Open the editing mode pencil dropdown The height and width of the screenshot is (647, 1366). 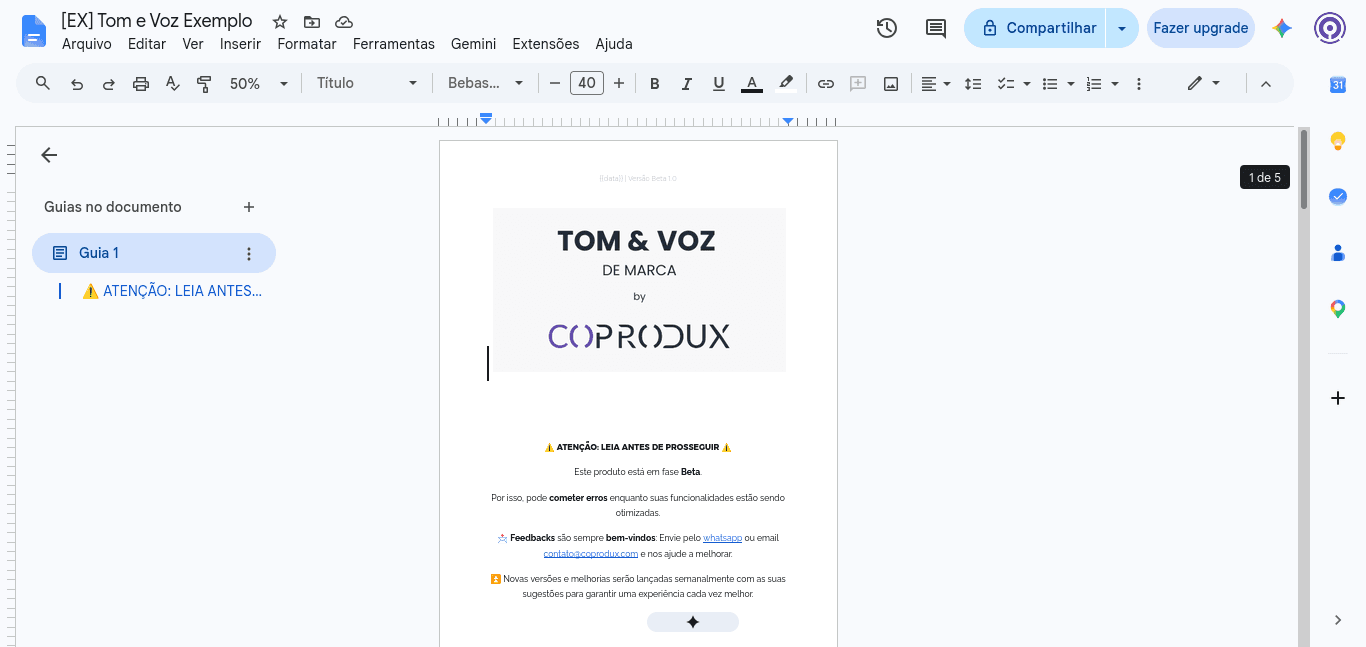pyautogui.click(x=1204, y=84)
